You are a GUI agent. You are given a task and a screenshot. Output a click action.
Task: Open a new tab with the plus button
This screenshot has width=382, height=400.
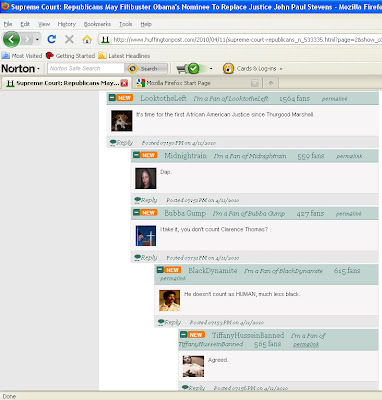point(271,83)
